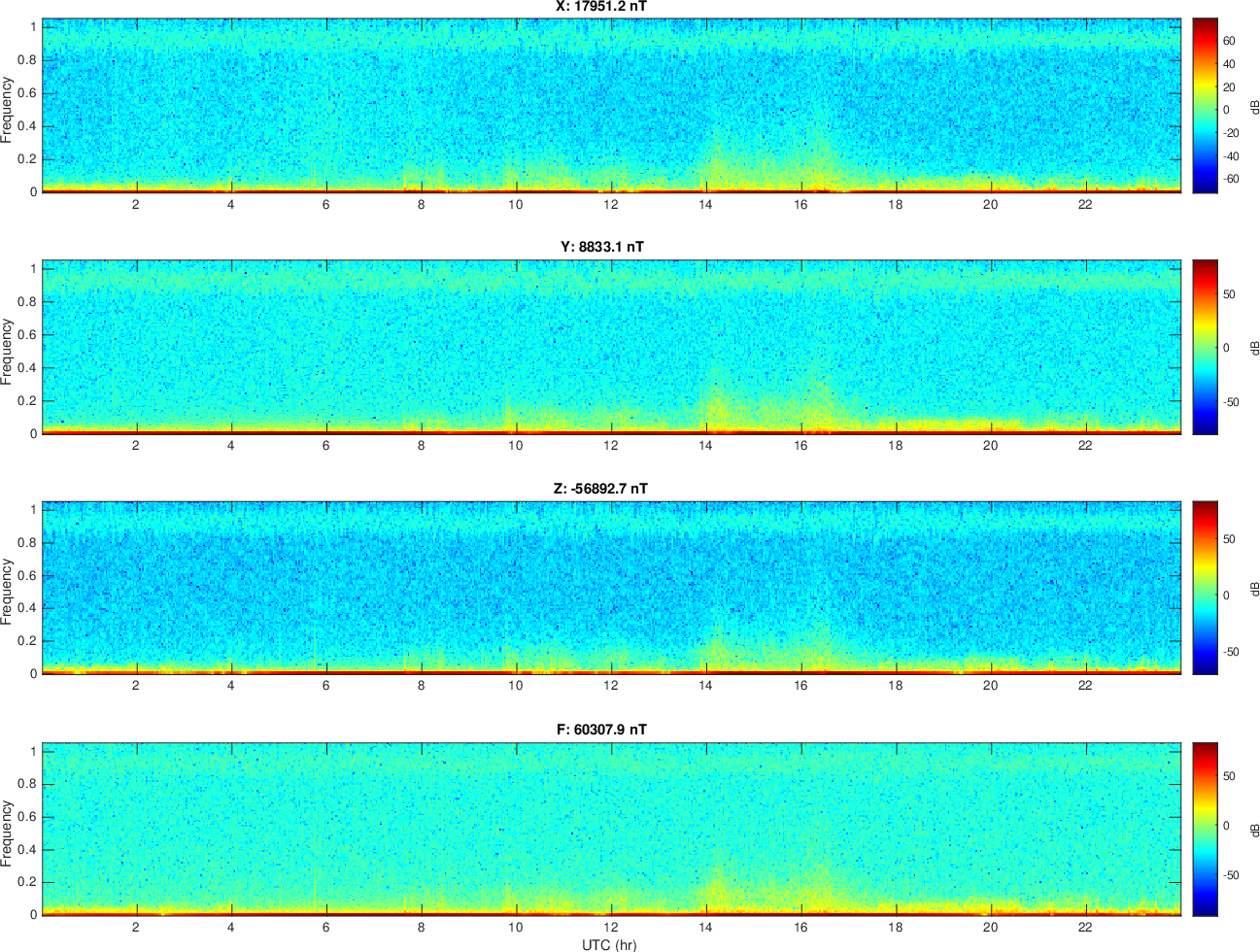This screenshot has height=952, width=1260.
Task: Click the dB label of the F colorbar
Action: click(1254, 830)
